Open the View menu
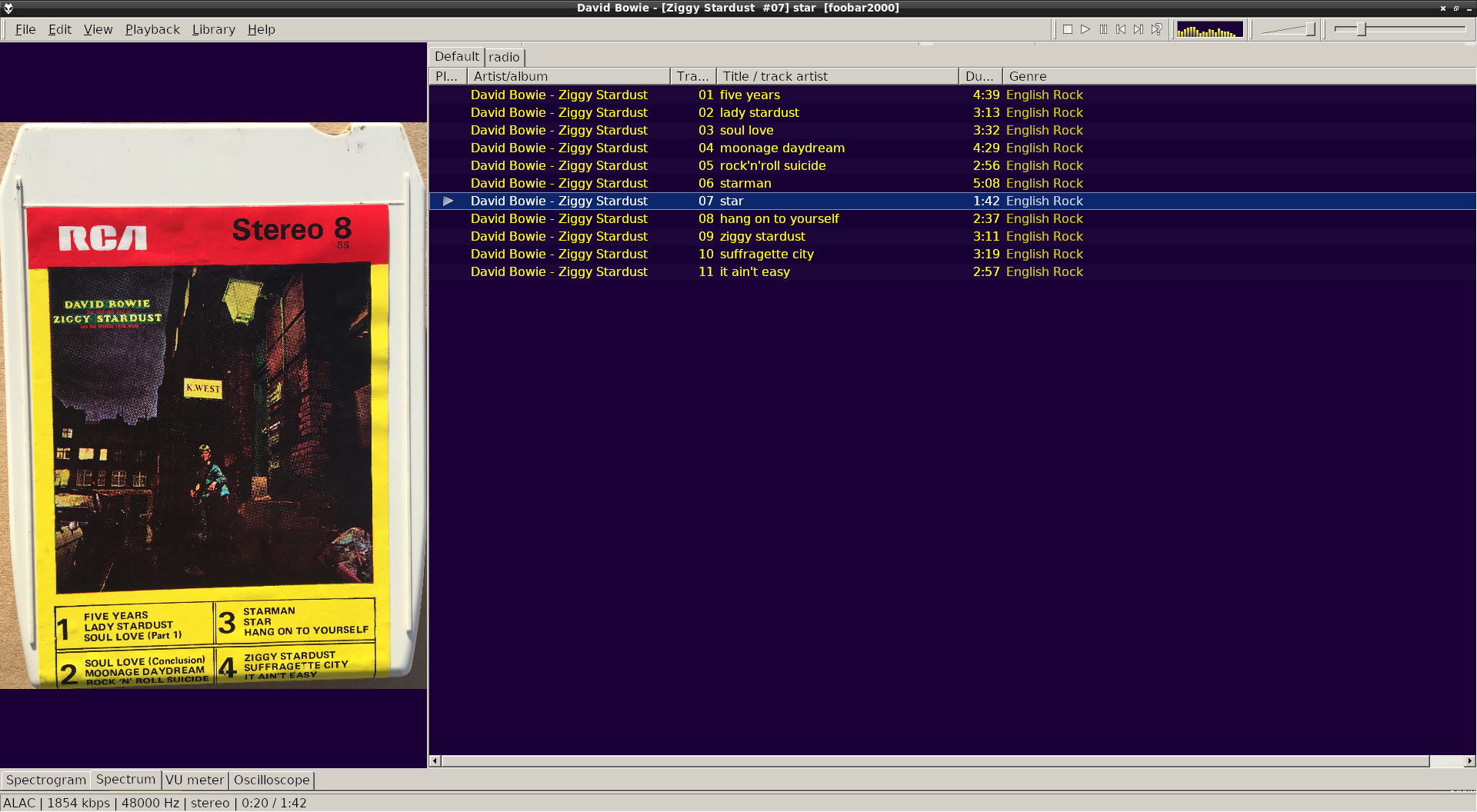 pos(98,29)
